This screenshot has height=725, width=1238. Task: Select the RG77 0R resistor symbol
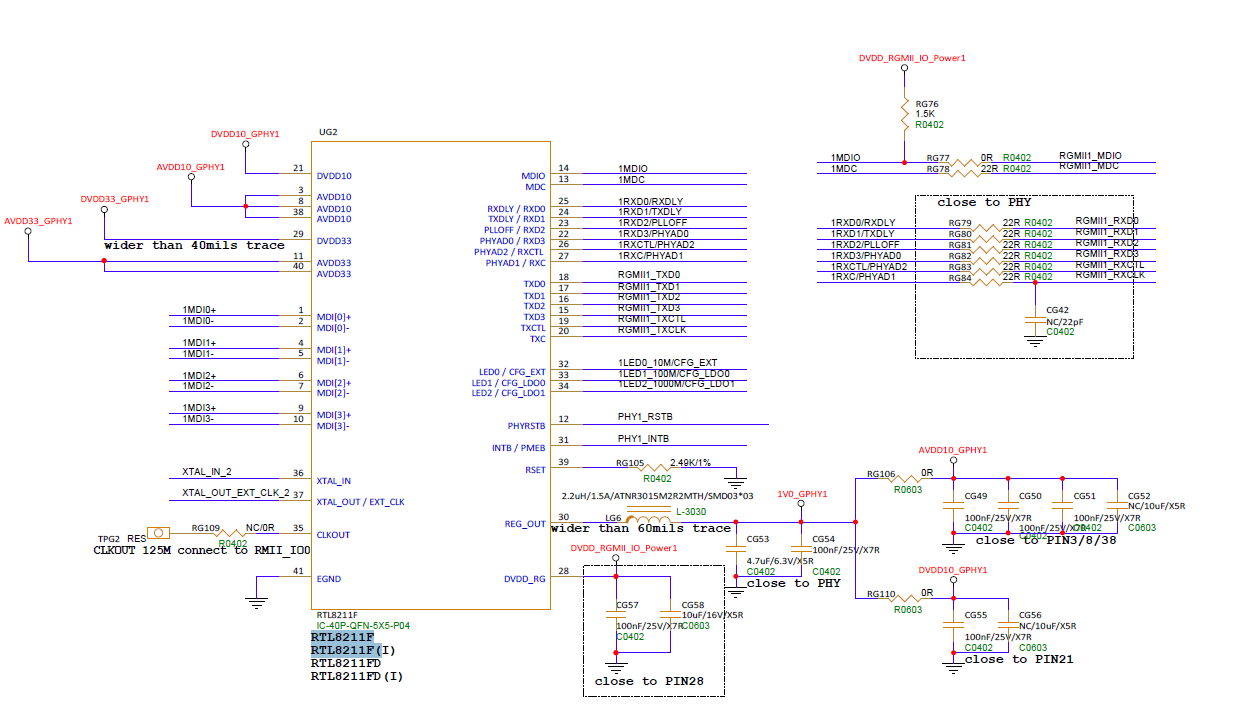coord(963,163)
